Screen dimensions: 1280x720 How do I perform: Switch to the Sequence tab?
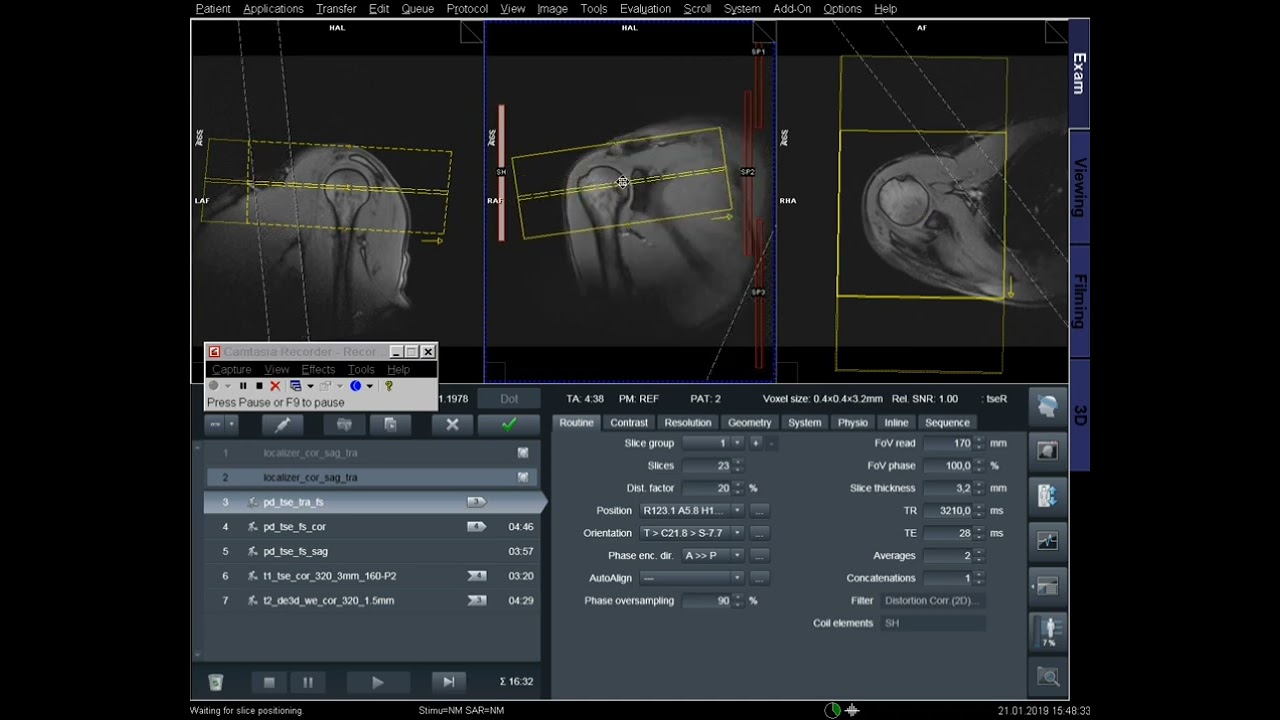point(947,423)
